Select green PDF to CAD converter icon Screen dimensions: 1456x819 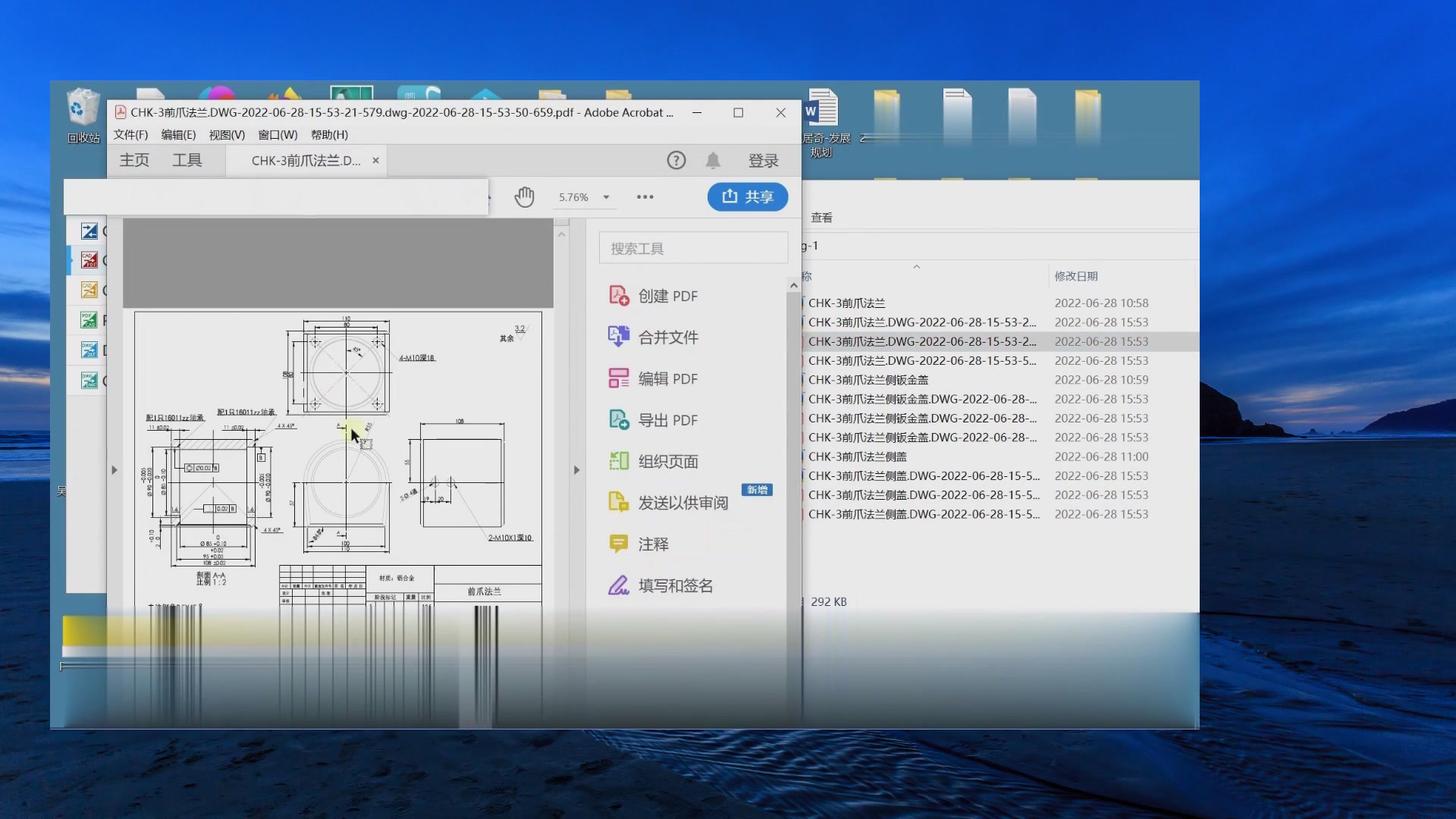click(89, 320)
